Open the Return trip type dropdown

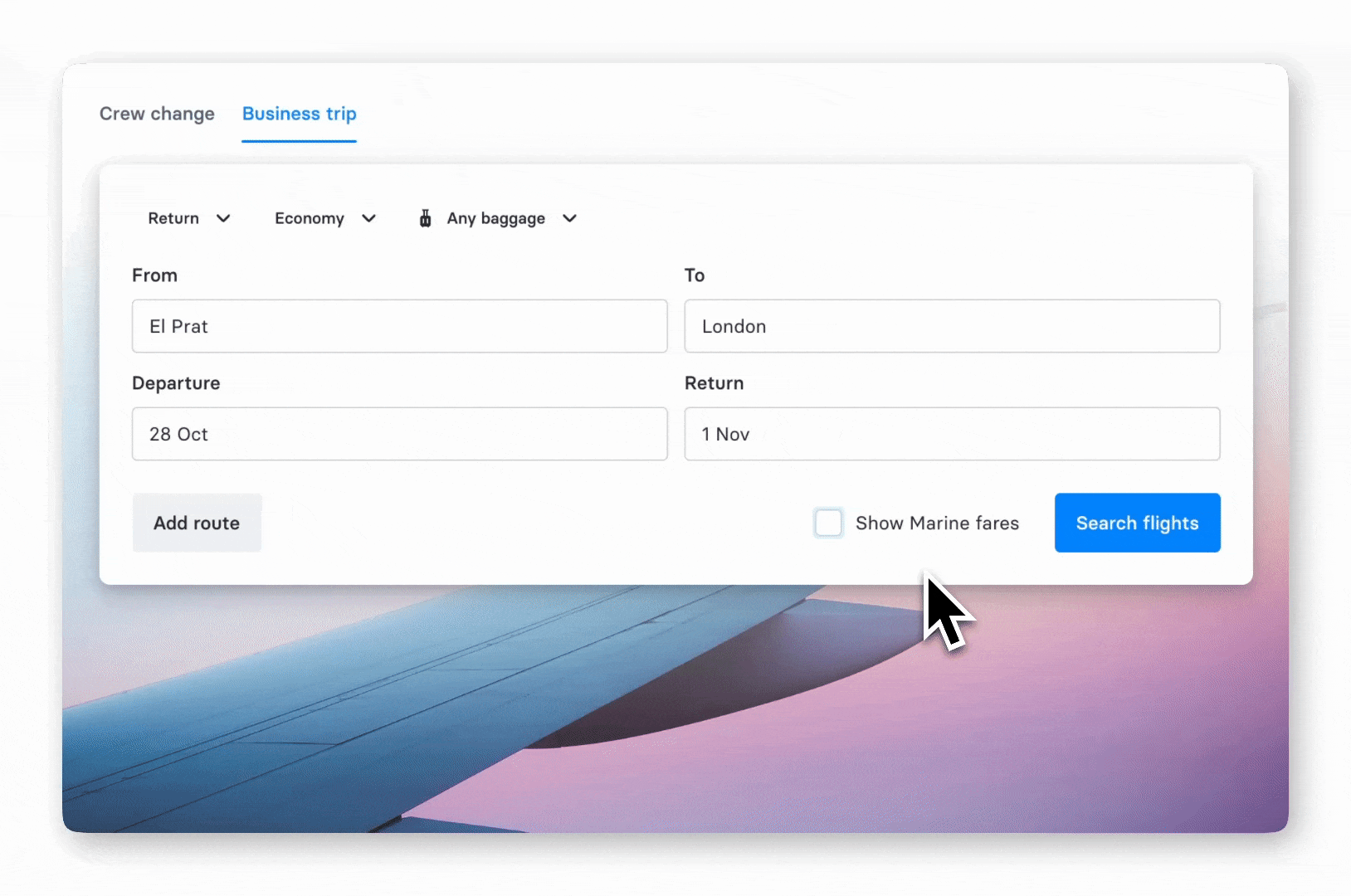(x=174, y=218)
